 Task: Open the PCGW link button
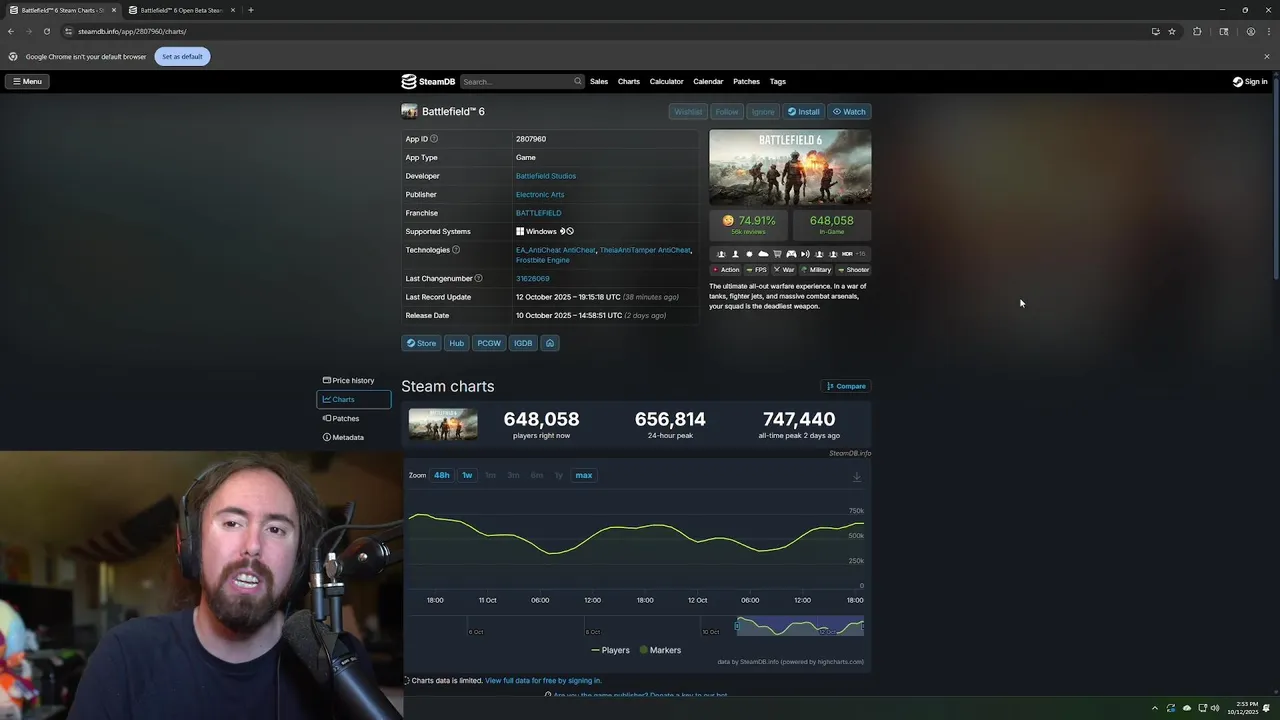coord(489,343)
